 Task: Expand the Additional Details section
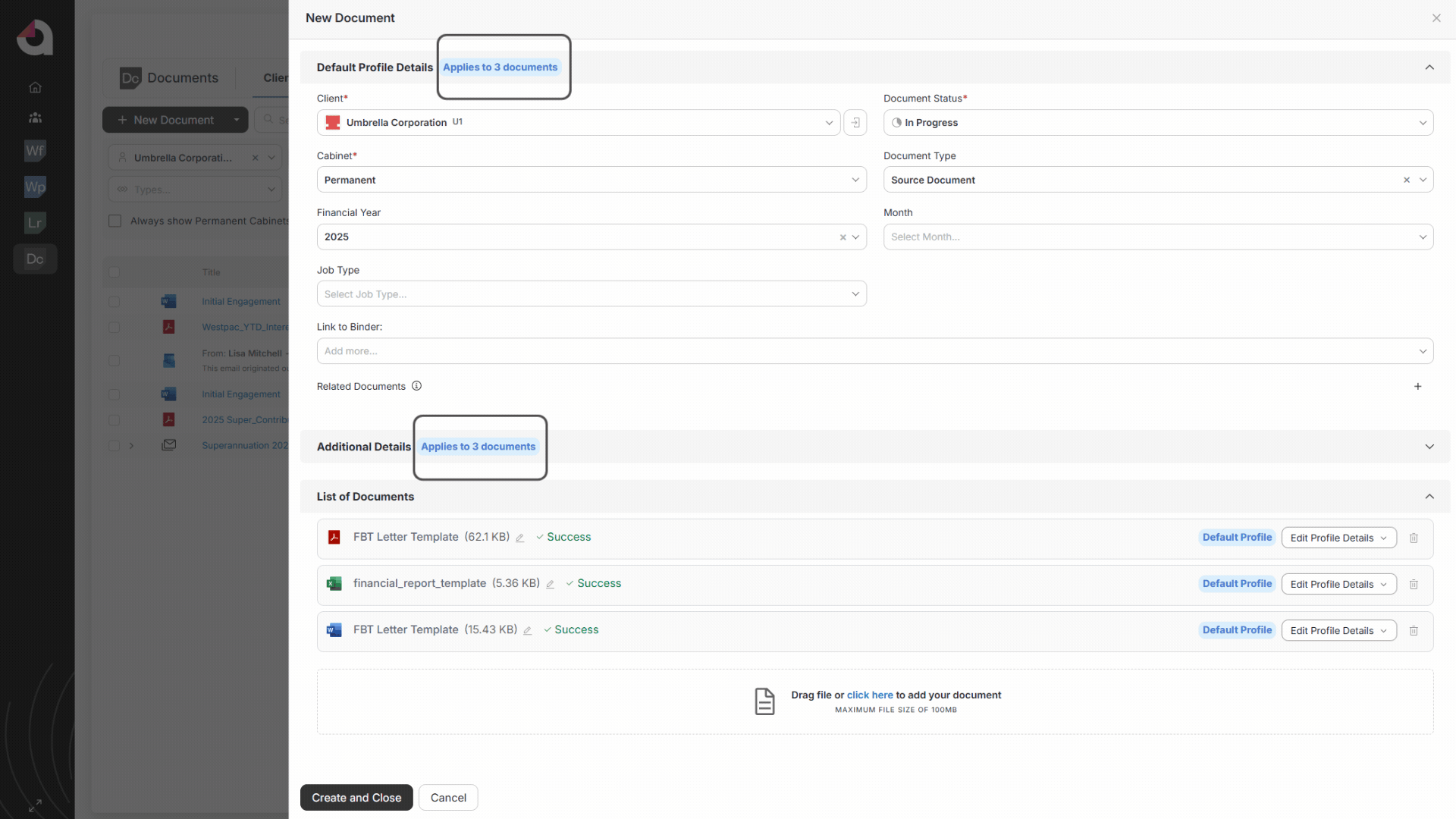1429,447
